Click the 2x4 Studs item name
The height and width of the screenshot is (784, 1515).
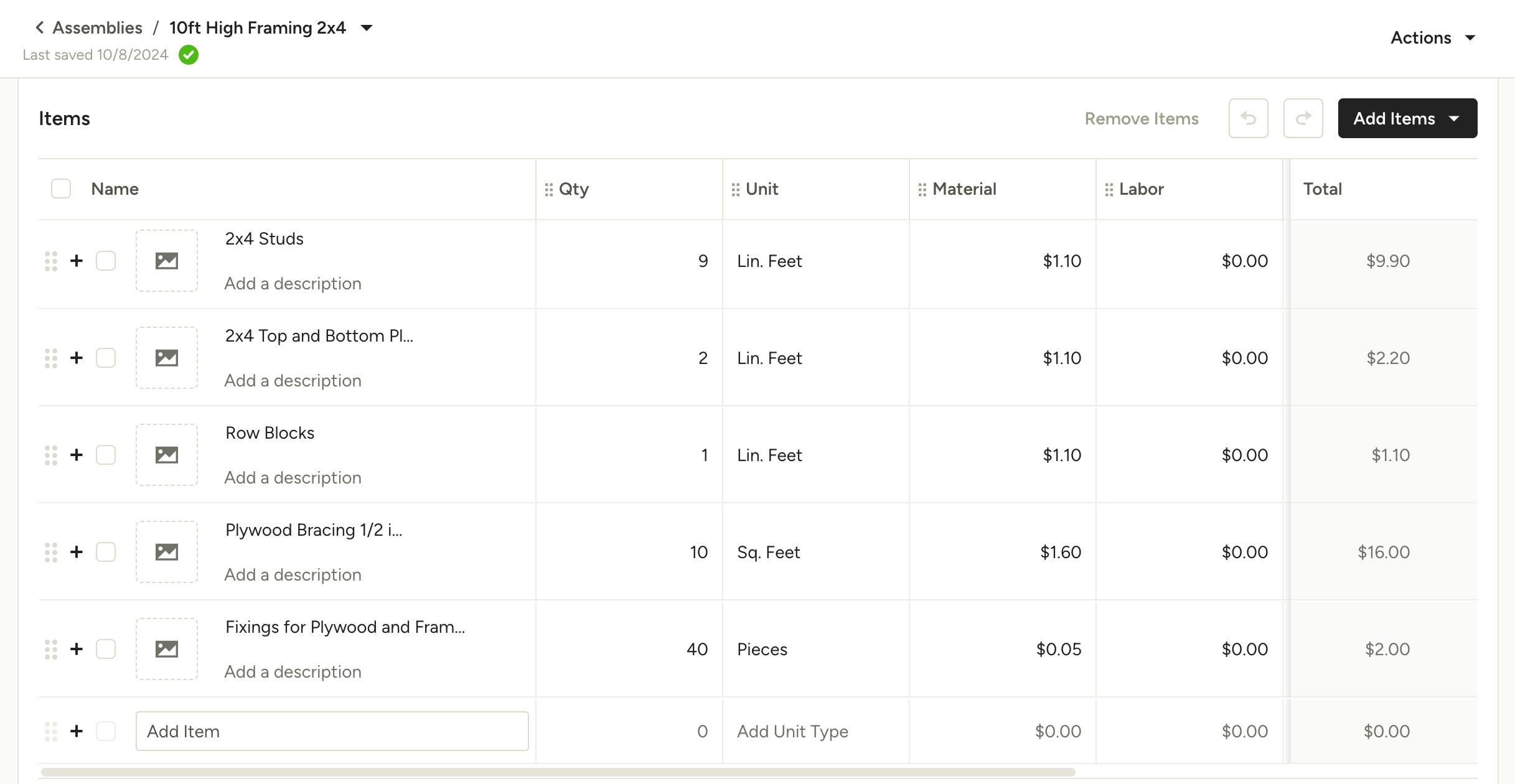[264, 238]
